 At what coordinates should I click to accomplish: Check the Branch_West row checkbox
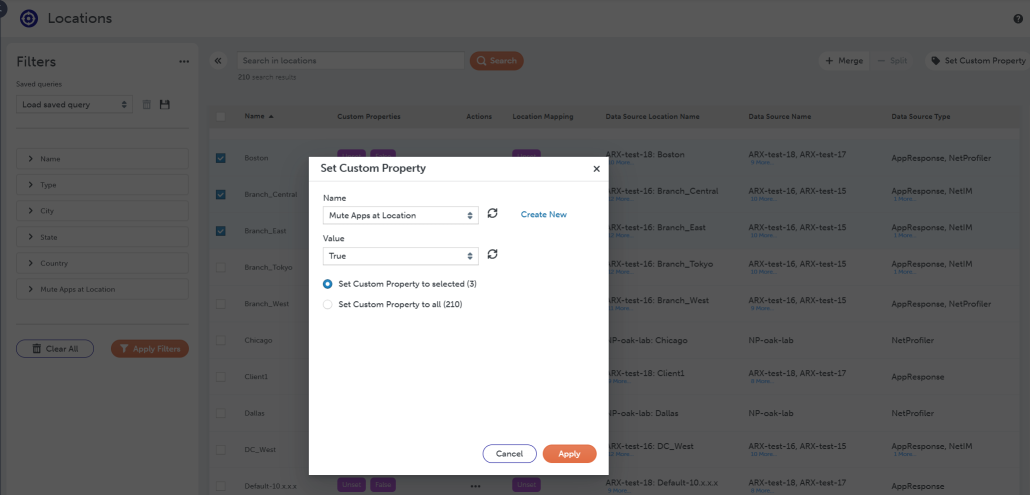pyautogui.click(x=221, y=304)
